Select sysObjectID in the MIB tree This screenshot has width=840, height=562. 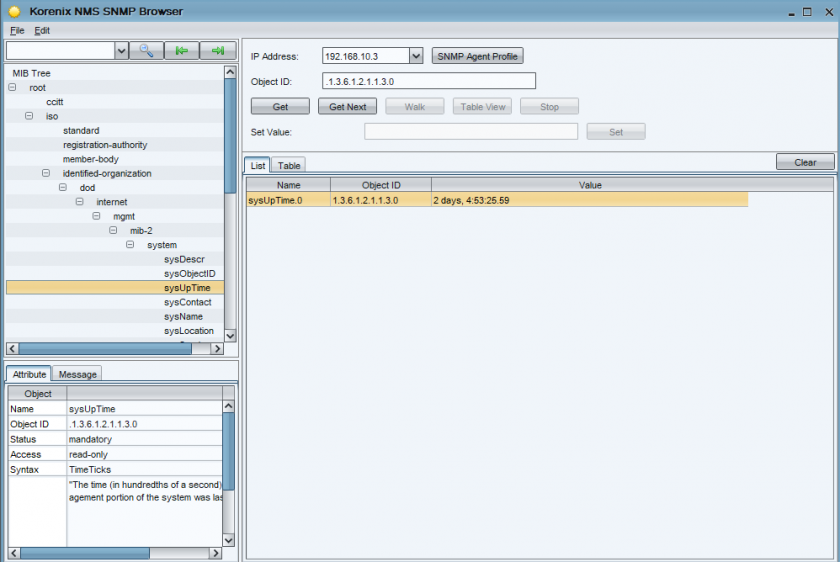pyautogui.click(x=190, y=273)
